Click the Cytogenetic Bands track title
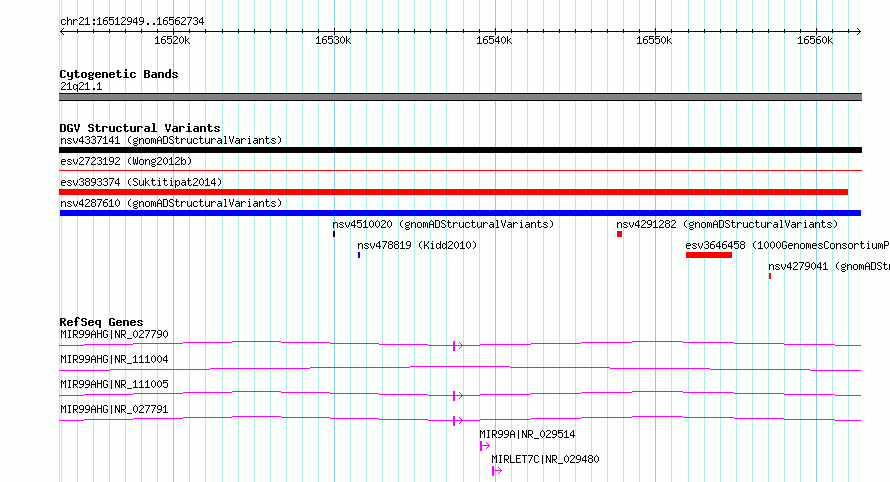The image size is (890, 482). tap(119, 74)
